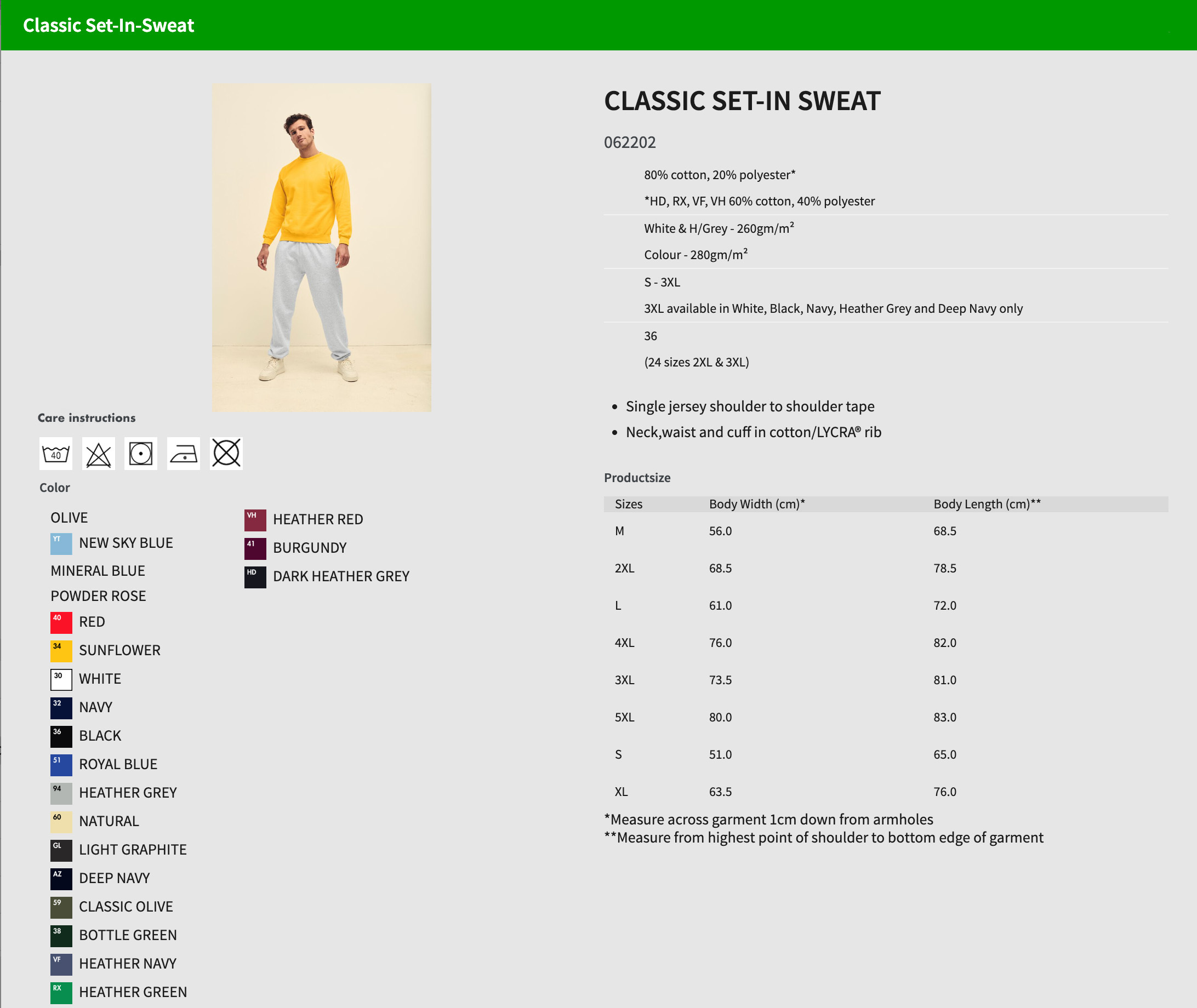Image resolution: width=1197 pixels, height=1008 pixels.
Task: Pick the Heather Green swatch
Action: (61, 993)
